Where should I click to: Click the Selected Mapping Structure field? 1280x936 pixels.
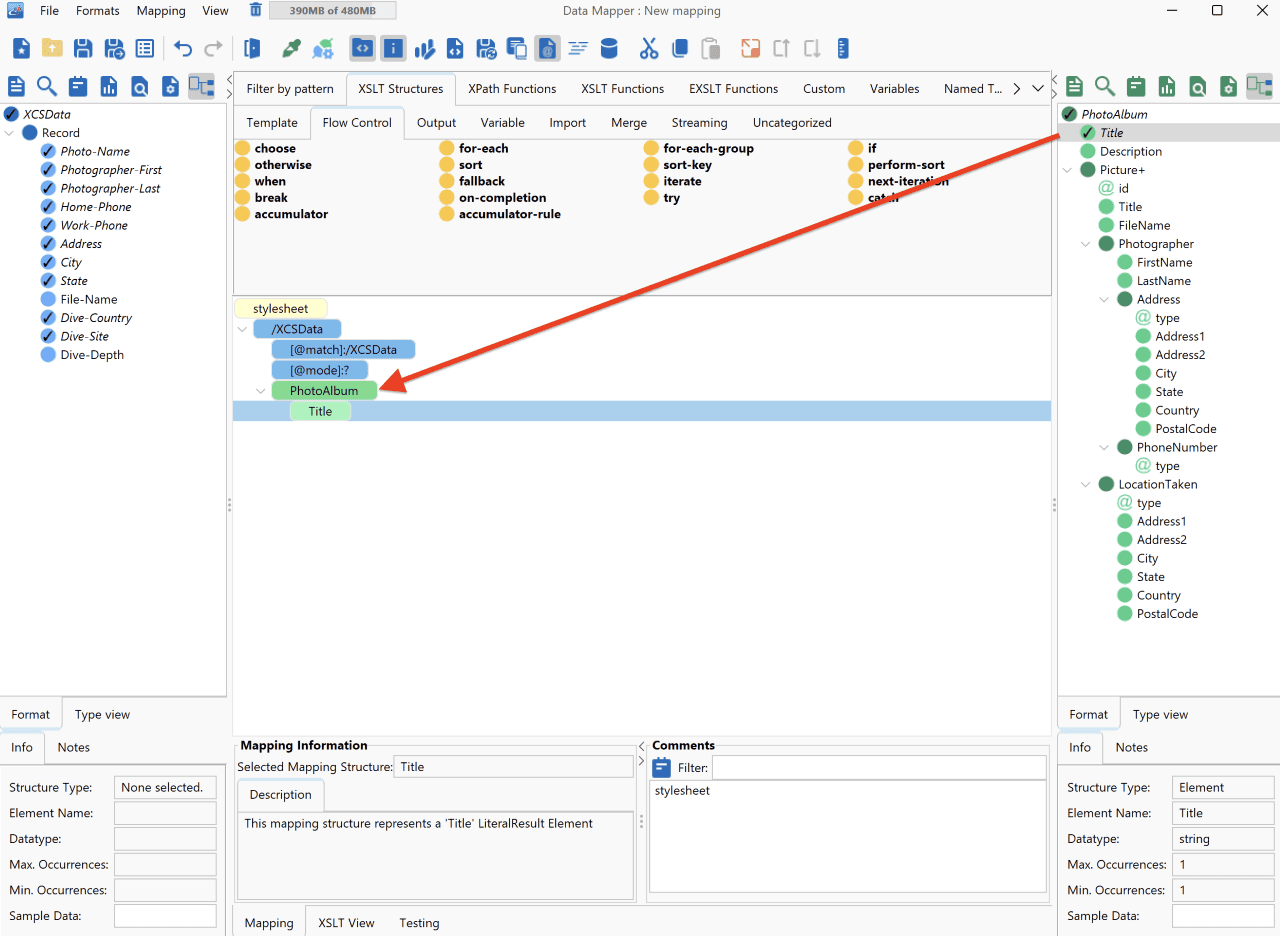click(513, 767)
